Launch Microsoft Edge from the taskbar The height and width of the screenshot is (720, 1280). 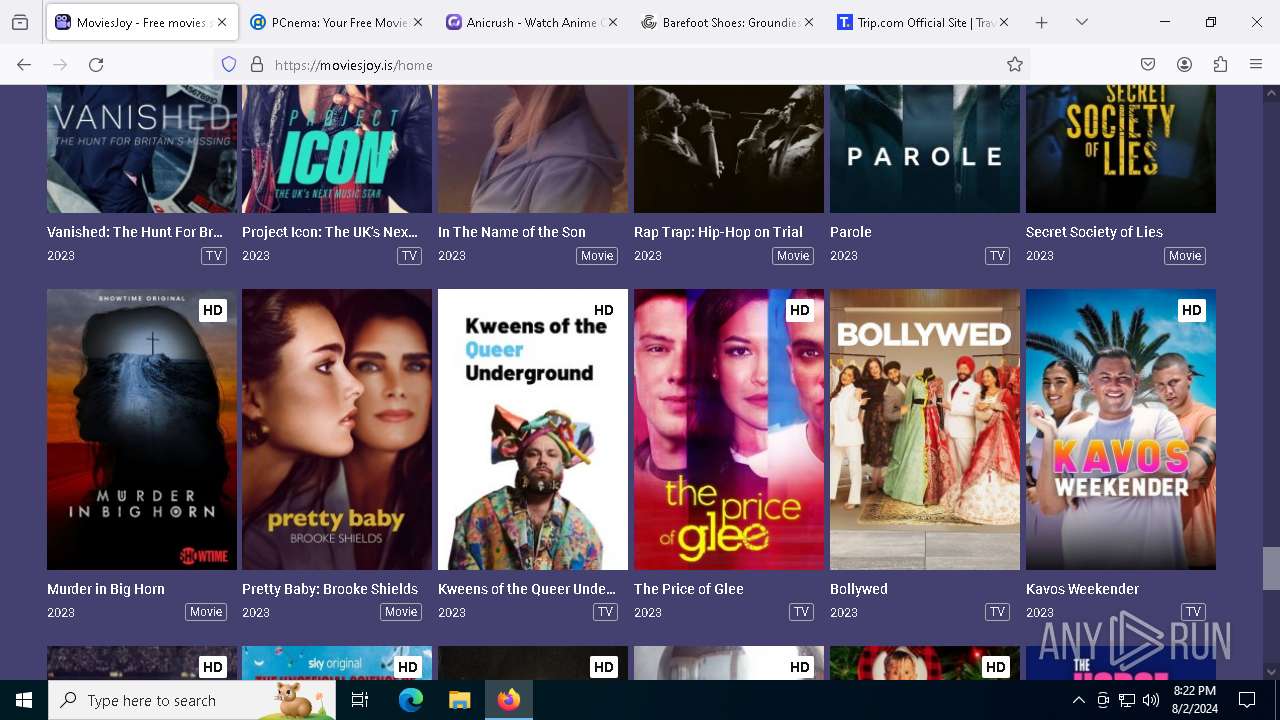click(x=411, y=700)
